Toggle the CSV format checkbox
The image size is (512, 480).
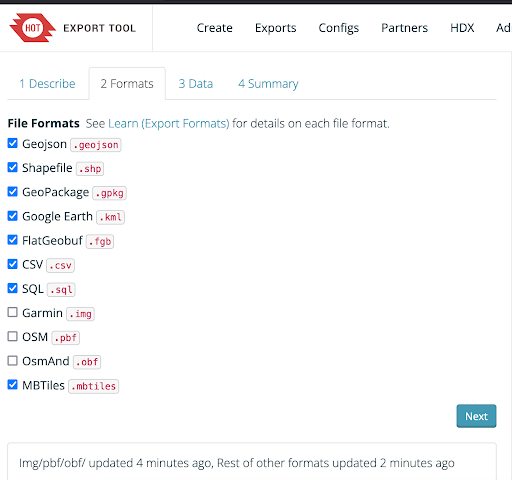pyautogui.click(x=12, y=264)
